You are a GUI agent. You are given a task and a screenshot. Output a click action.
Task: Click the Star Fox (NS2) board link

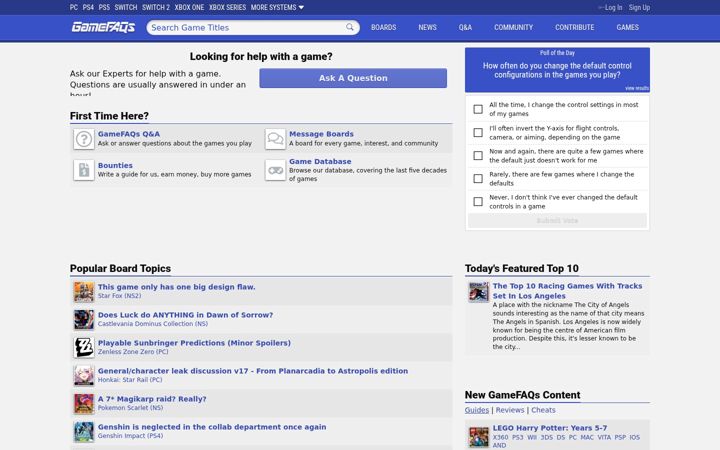point(119,296)
